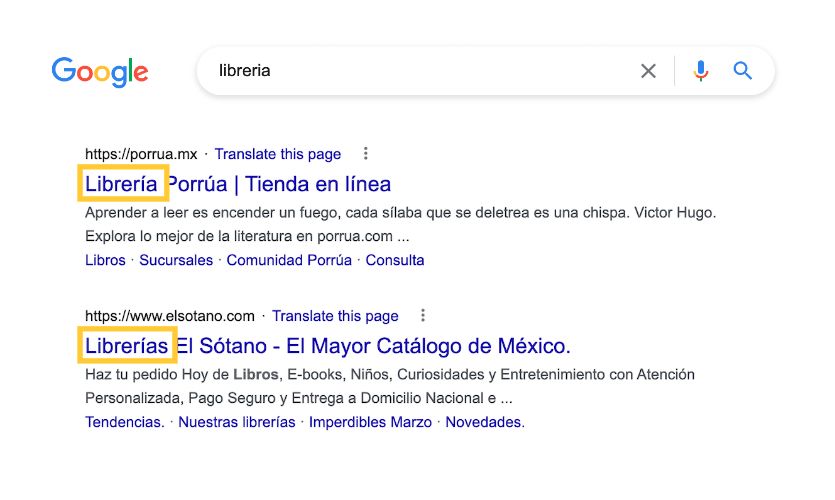835x500 pixels.
Task: Open the Comunidad Porrúa sitelink
Action: [x=289, y=260]
